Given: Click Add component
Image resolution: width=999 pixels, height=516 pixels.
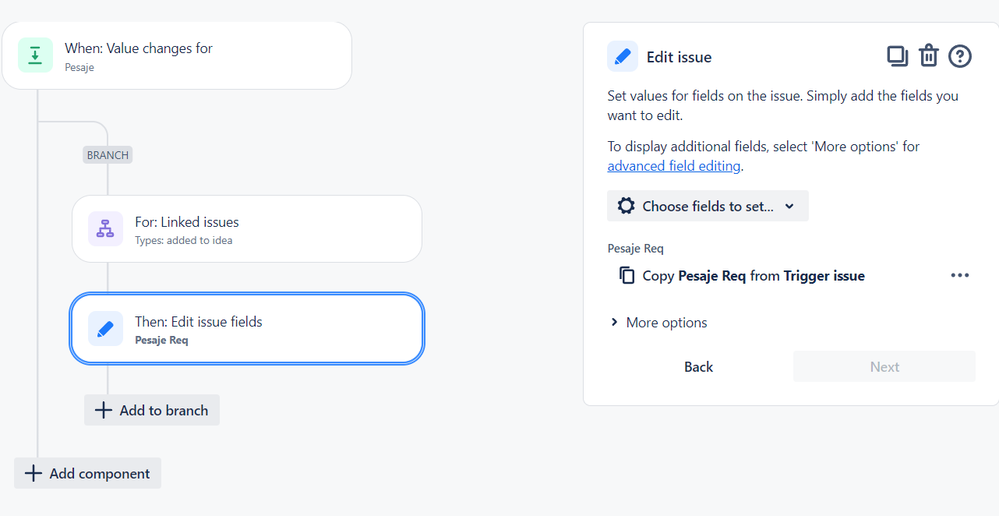Looking at the screenshot, I should 87,473.
